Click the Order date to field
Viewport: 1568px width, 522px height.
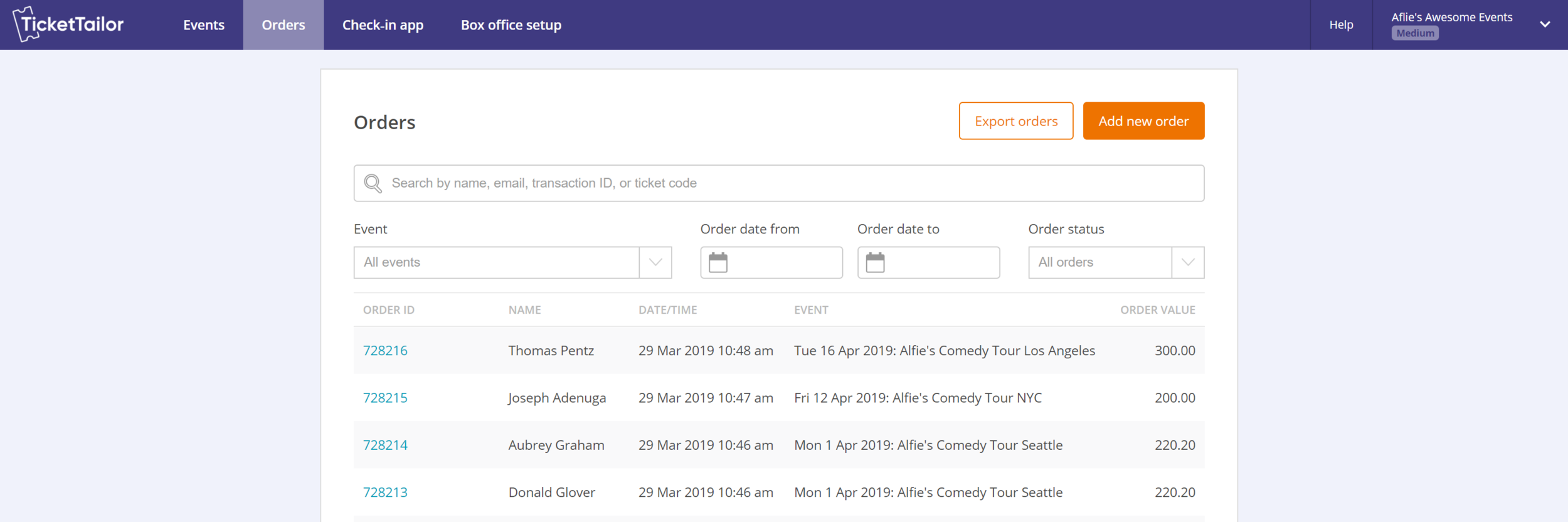coord(928,262)
